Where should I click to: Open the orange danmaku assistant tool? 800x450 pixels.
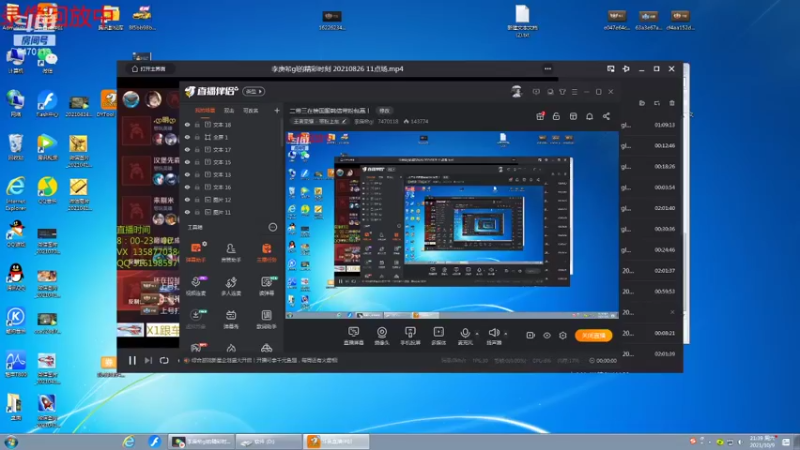coord(196,252)
